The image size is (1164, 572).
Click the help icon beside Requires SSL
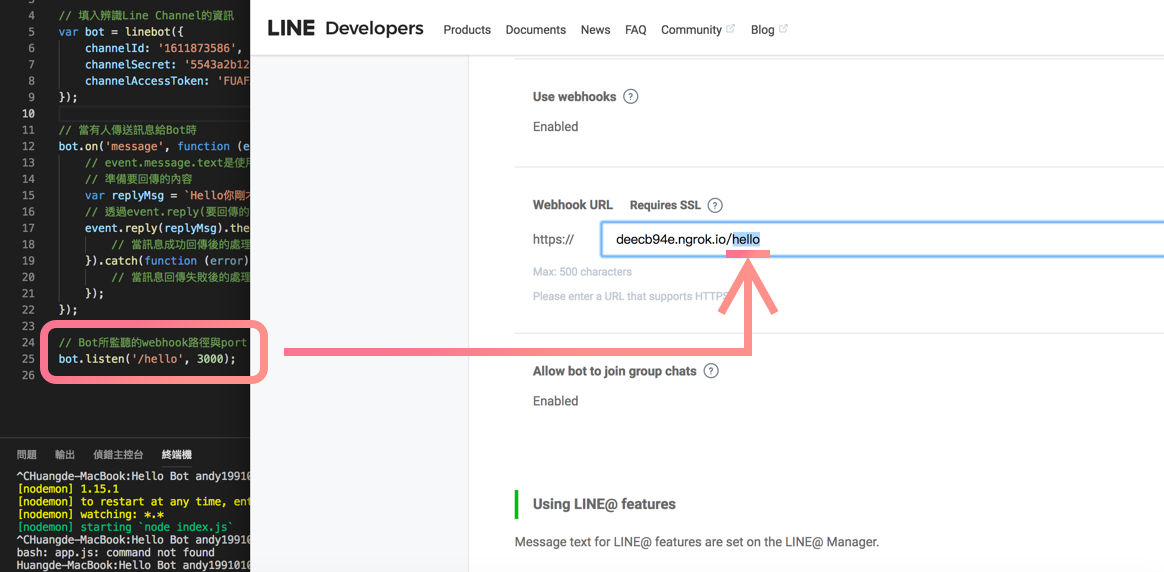point(716,206)
